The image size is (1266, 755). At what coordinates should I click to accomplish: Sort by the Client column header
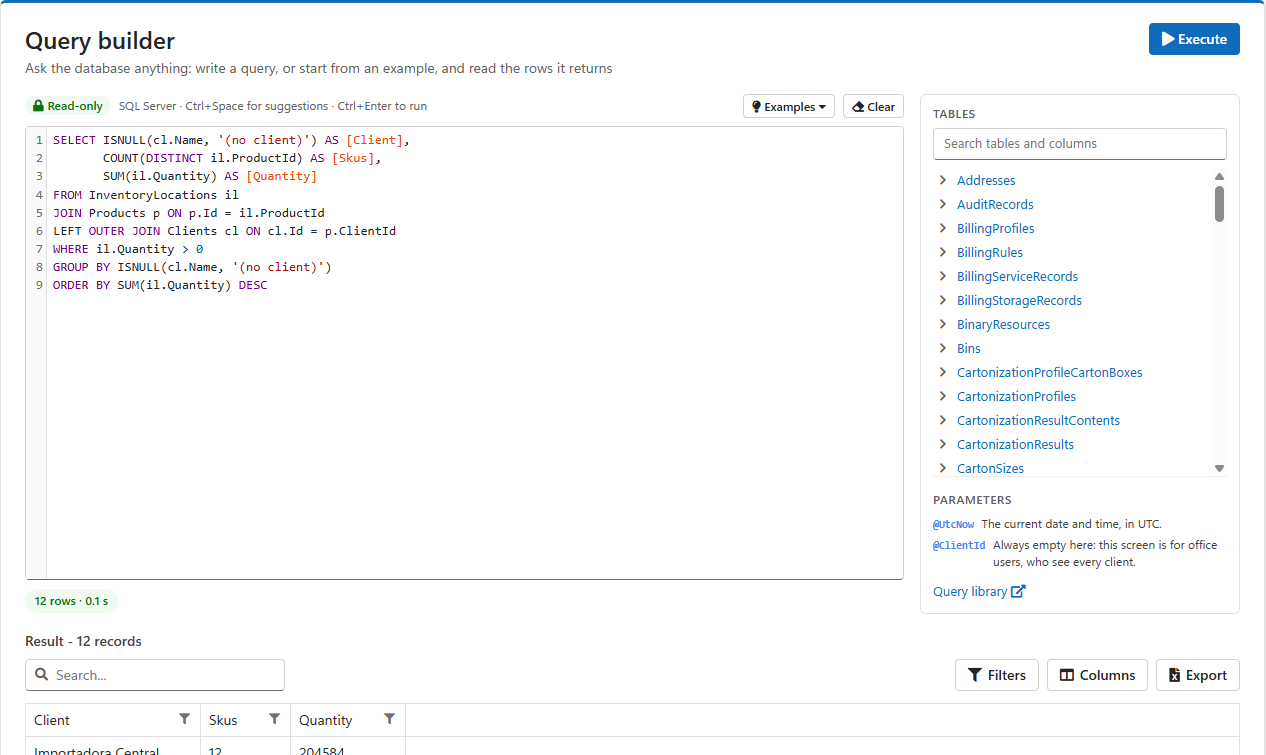52,720
